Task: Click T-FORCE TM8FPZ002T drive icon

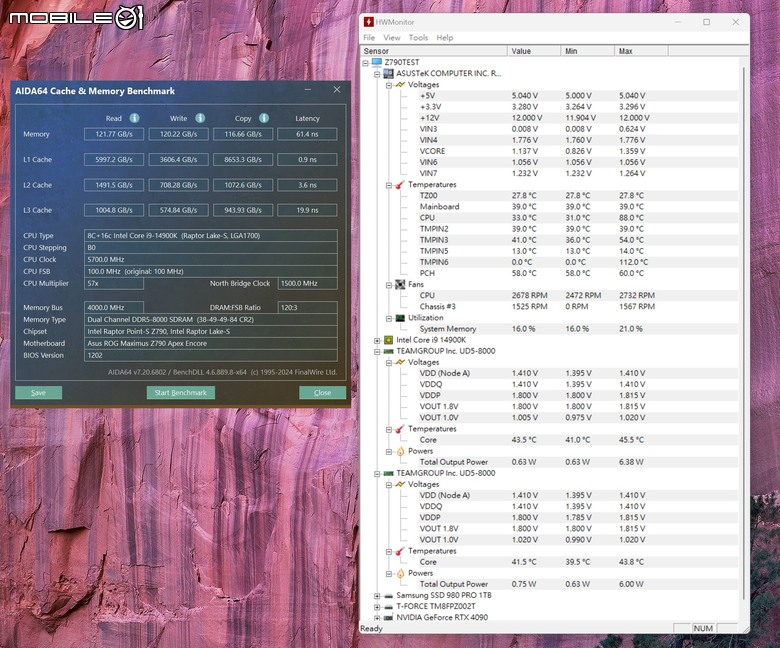Action: [x=389, y=607]
